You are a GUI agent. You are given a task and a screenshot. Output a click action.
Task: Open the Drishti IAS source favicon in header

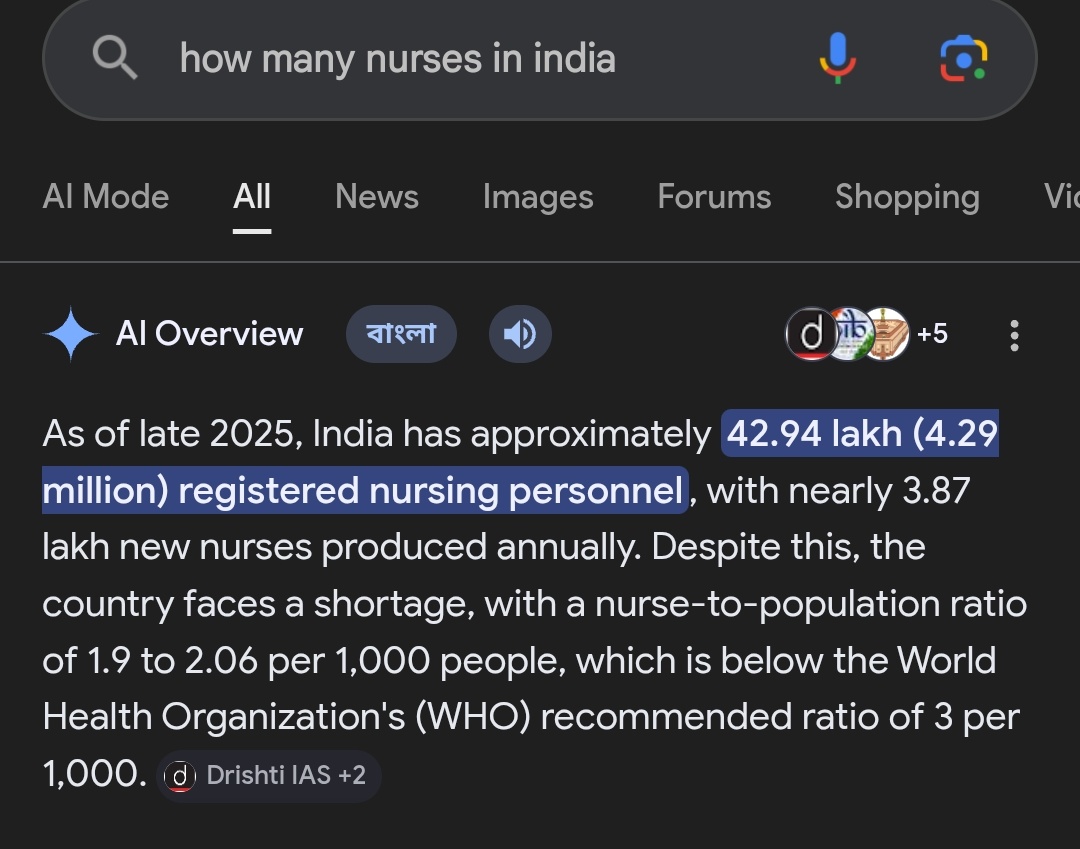click(811, 334)
